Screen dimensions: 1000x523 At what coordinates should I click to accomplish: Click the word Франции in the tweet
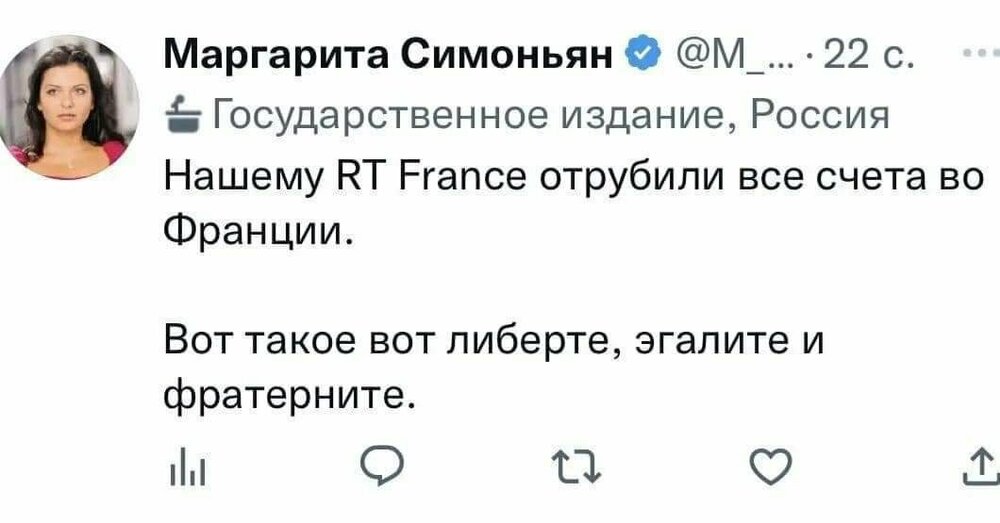[x=258, y=237]
